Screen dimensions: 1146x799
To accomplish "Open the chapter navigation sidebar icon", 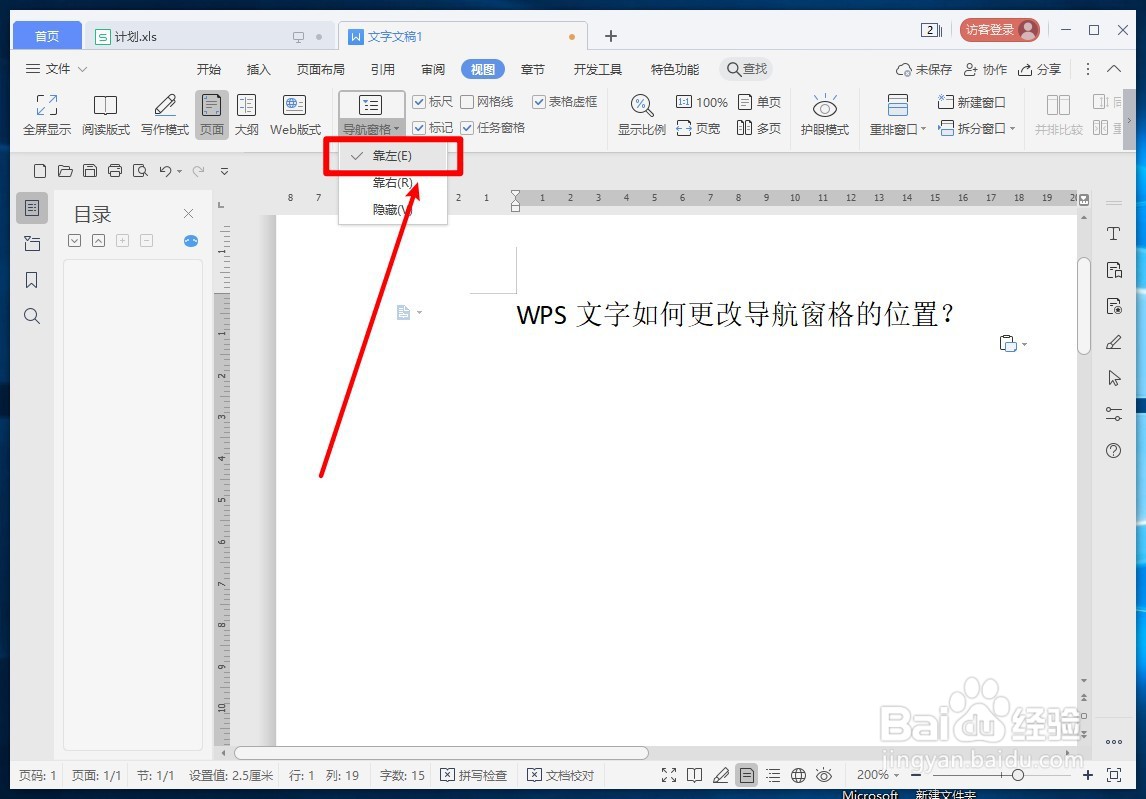I will point(32,243).
